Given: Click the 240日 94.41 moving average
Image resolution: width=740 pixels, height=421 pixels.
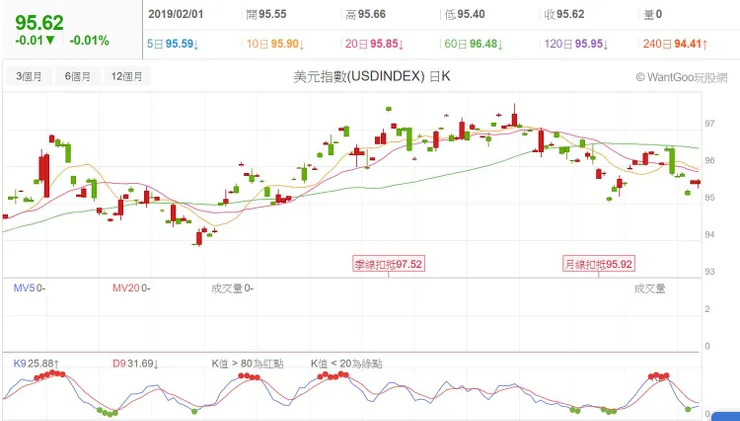Looking at the screenshot, I should point(675,44).
